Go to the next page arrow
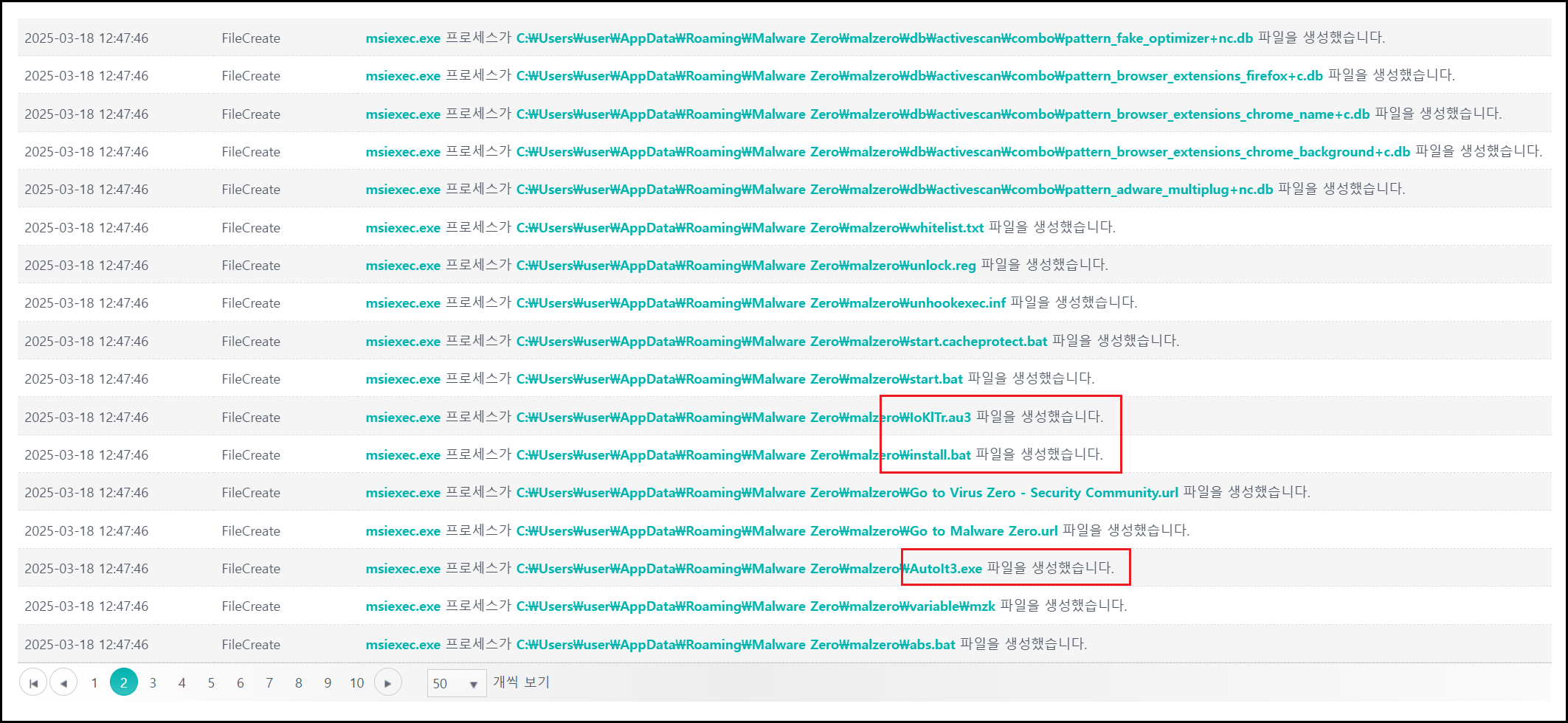This screenshot has width=1568, height=723. pos(388,682)
